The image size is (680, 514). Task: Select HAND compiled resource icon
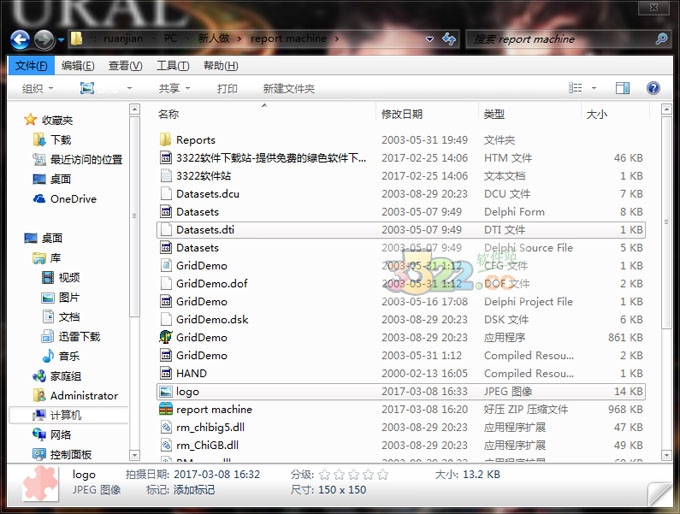click(x=166, y=373)
